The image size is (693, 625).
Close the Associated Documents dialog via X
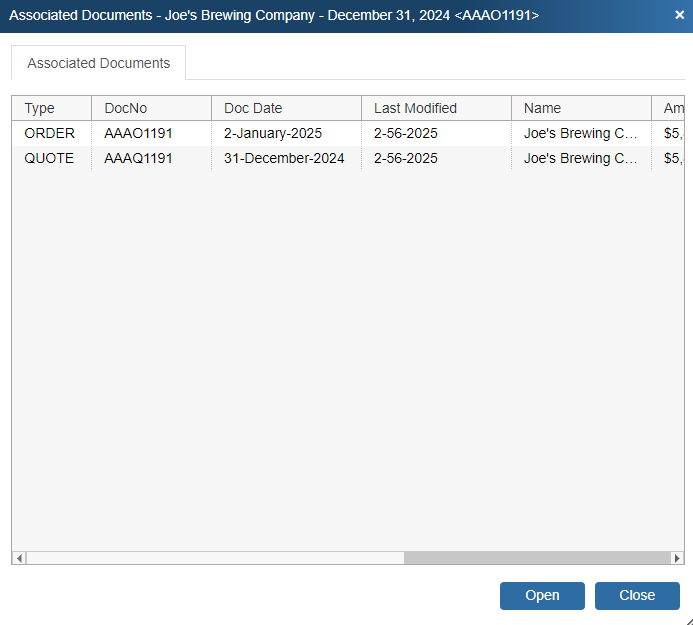[680, 16]
